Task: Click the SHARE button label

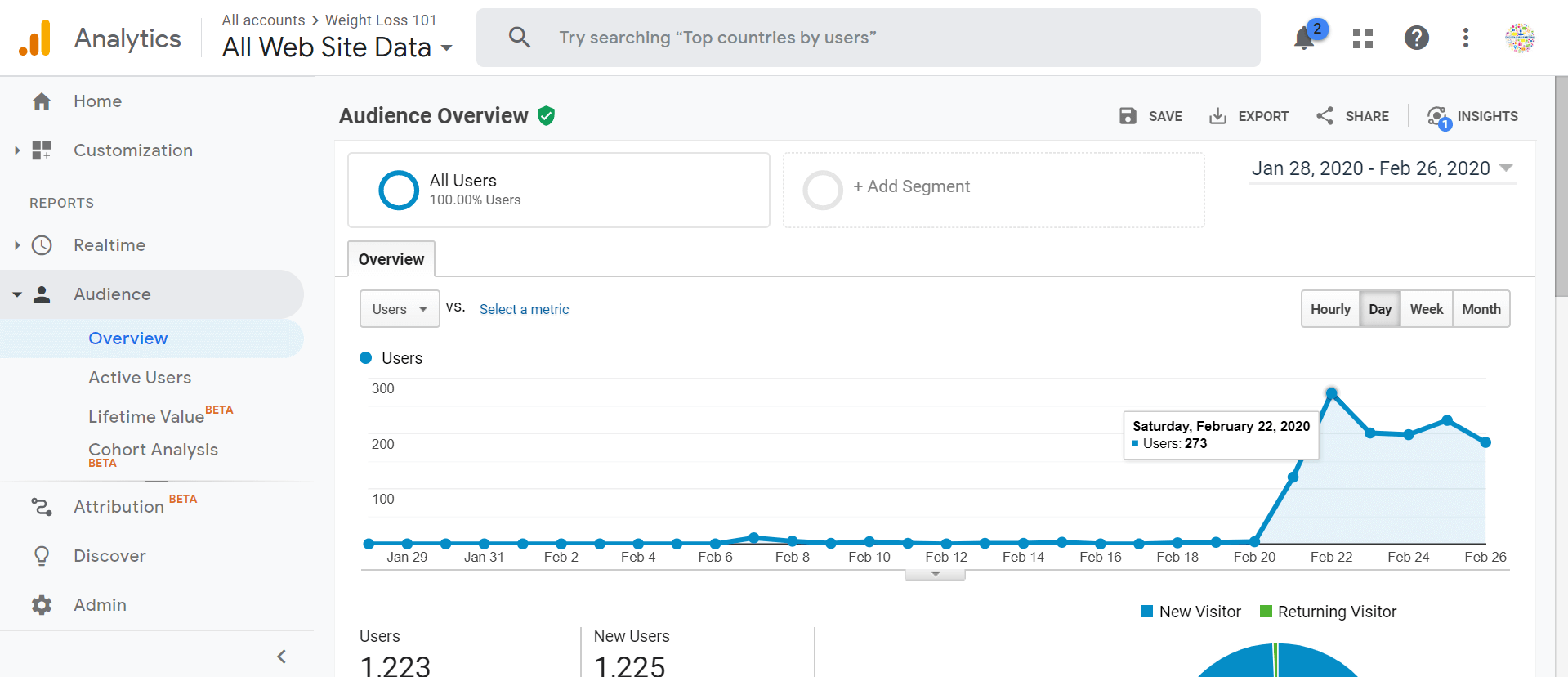Action: (1367, 116)
